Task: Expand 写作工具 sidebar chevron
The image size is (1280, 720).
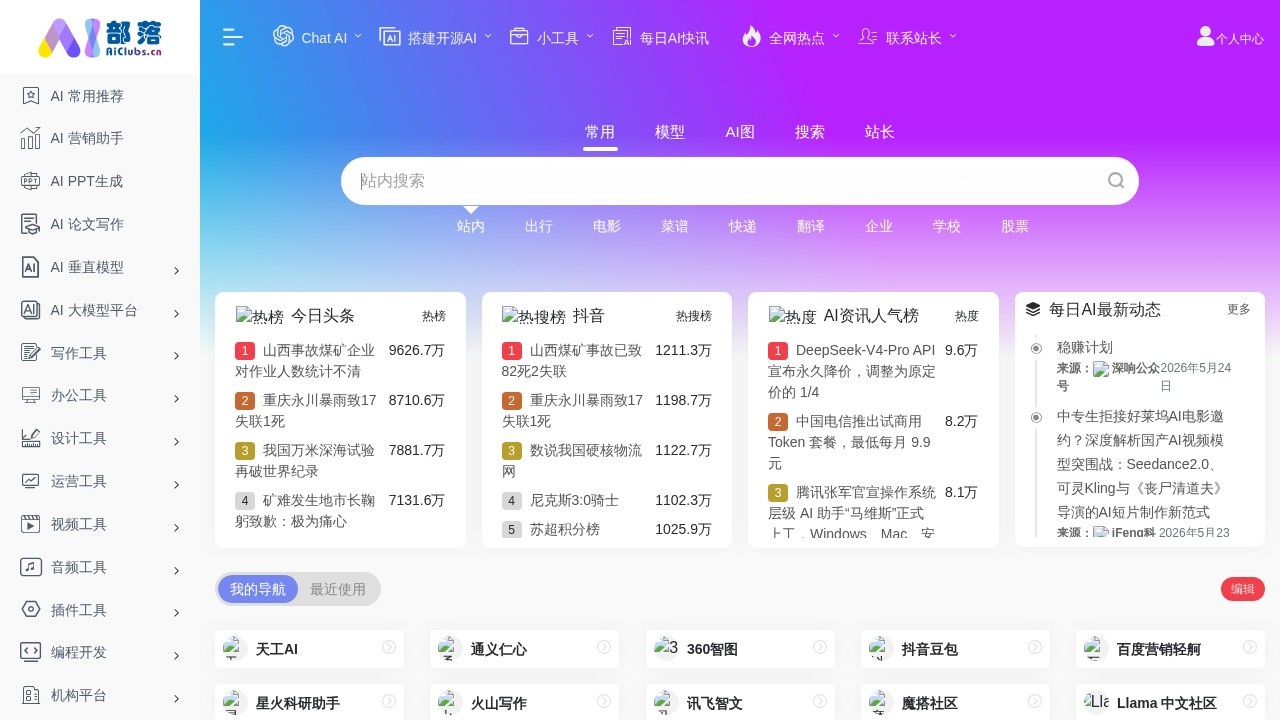Action: 176,356
